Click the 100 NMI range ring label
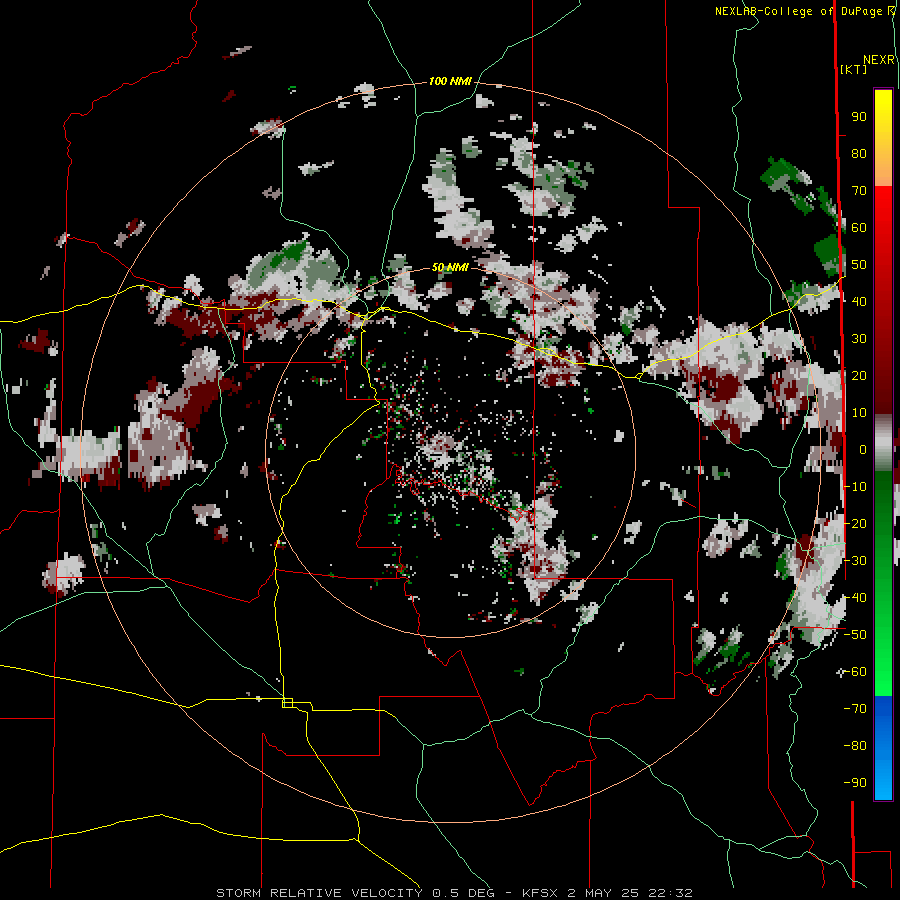Viewport: 900px width, 900px height. [x=450, y=82]
